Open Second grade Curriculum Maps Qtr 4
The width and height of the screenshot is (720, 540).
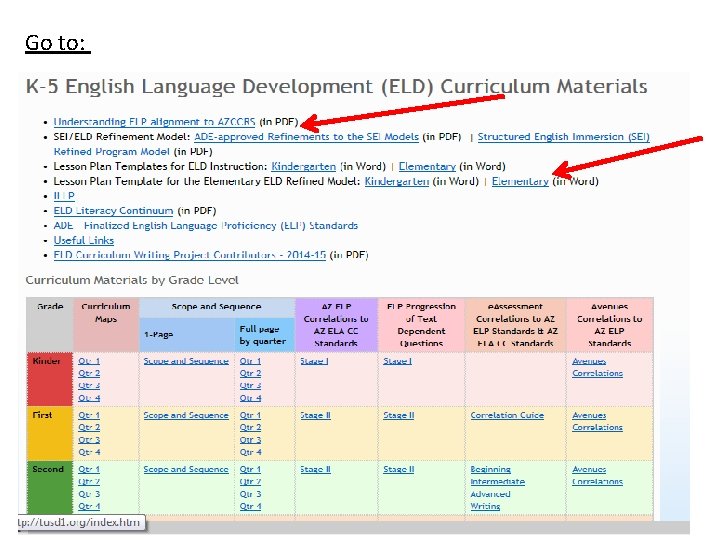89,506
